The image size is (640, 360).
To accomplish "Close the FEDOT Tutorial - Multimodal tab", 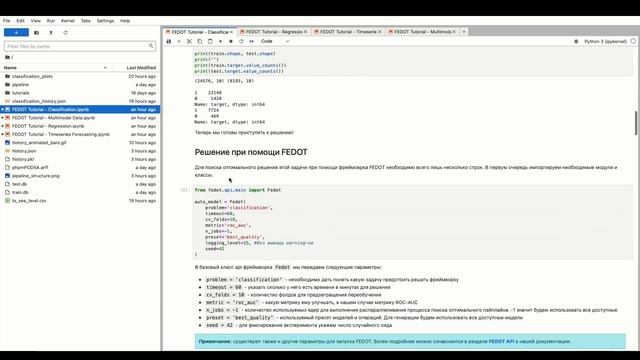I will (x=454, y=32).
